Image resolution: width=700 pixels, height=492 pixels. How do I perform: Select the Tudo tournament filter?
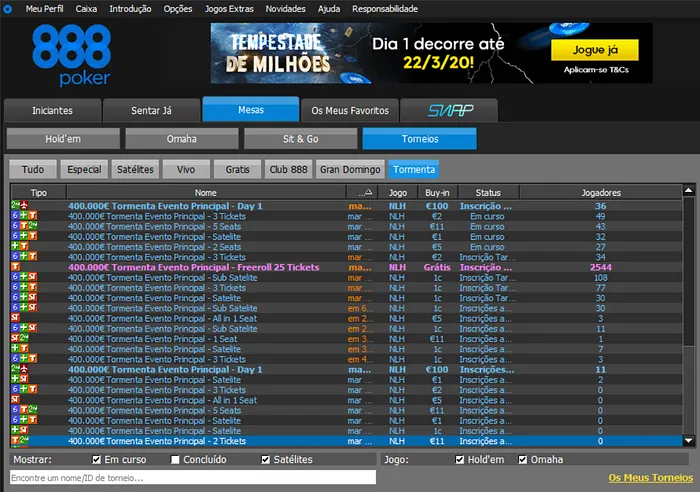[33, 169]
